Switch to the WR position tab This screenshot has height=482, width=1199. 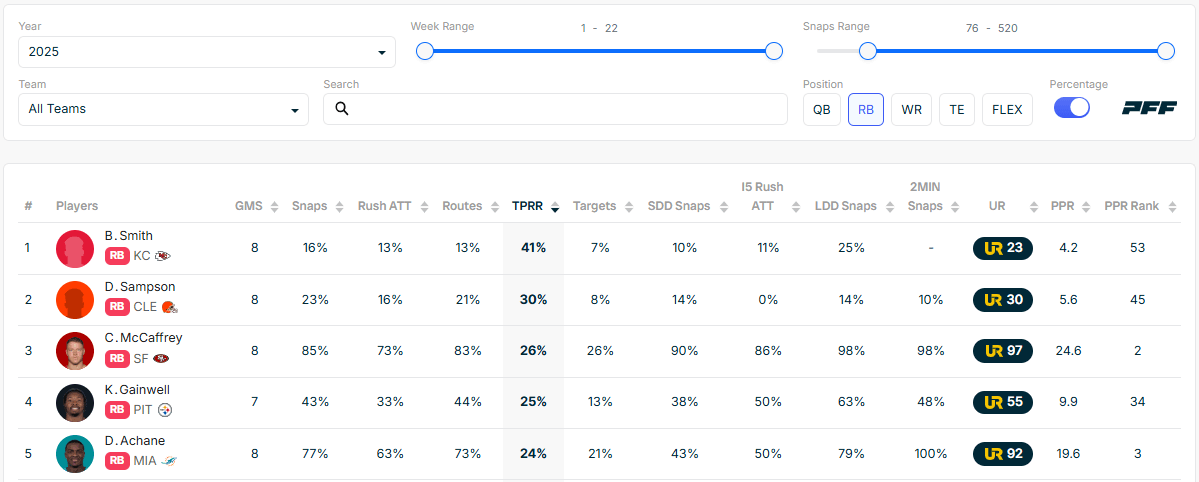tap(911, 109)
